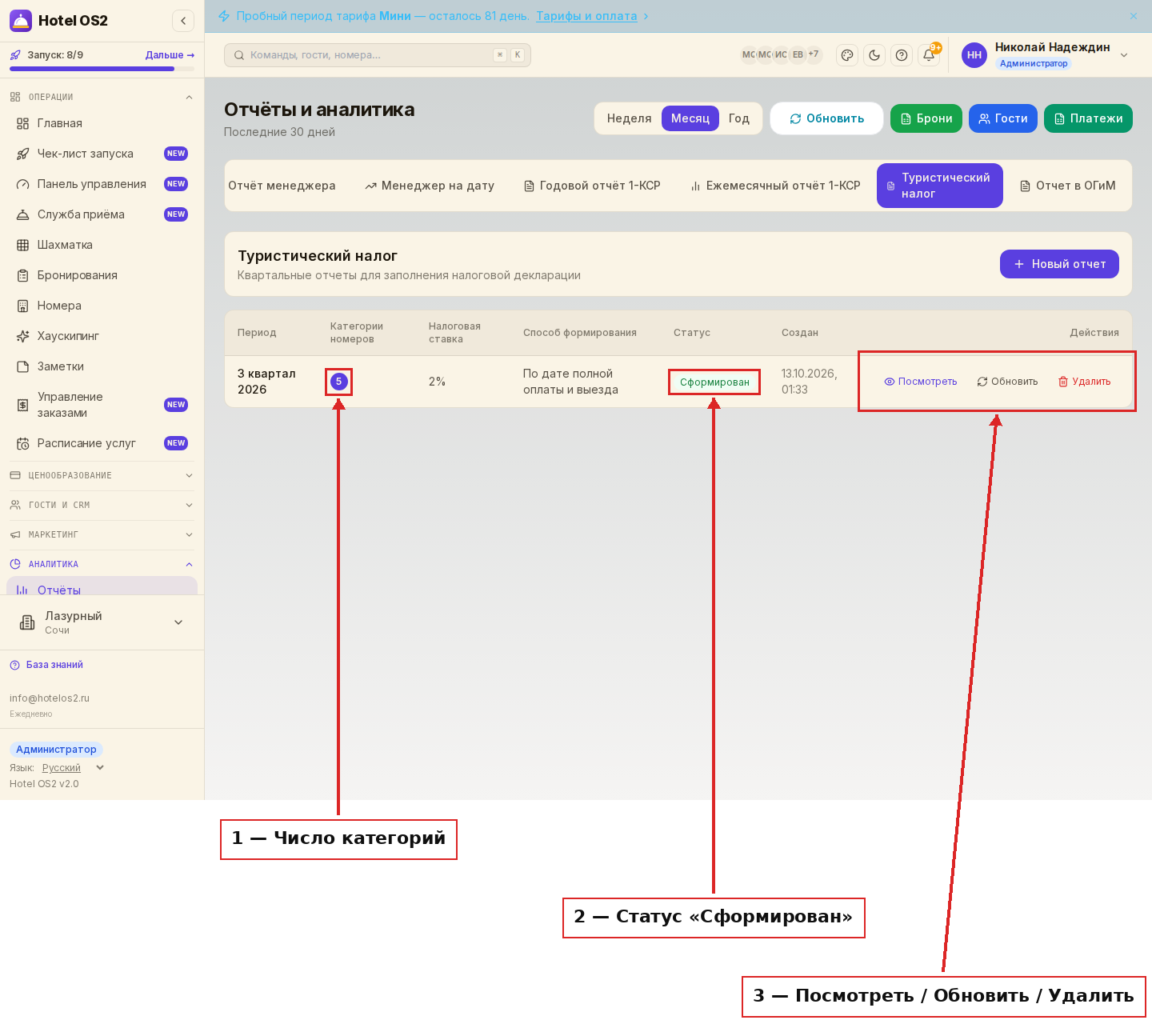
Task: Open Служба приёма bell item
Action: [x=102, y=214]
